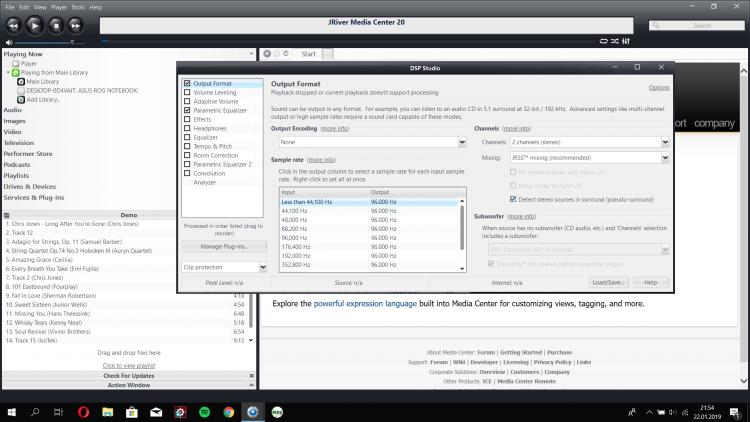Disable the Parametric Equalizer checkbox

pos(187,110)
